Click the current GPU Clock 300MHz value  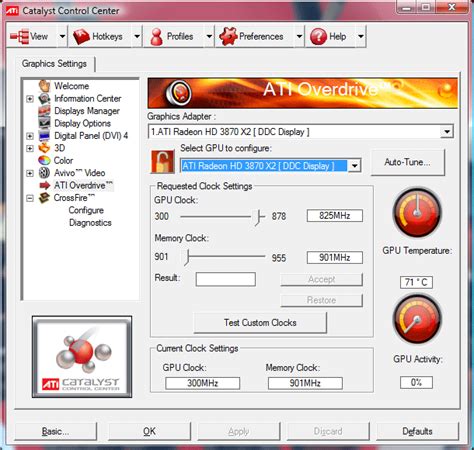(x=203, y=383)
